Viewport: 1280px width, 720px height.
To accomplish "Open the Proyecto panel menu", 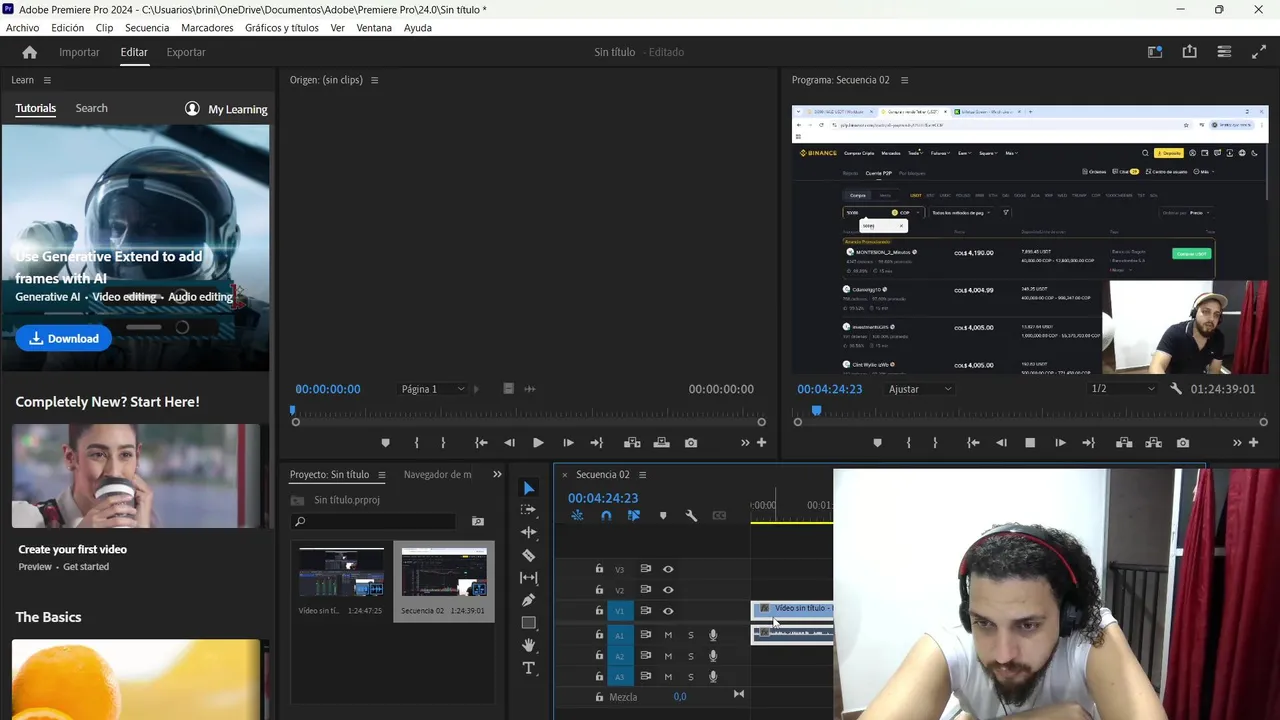I will (x=381, y=475).
